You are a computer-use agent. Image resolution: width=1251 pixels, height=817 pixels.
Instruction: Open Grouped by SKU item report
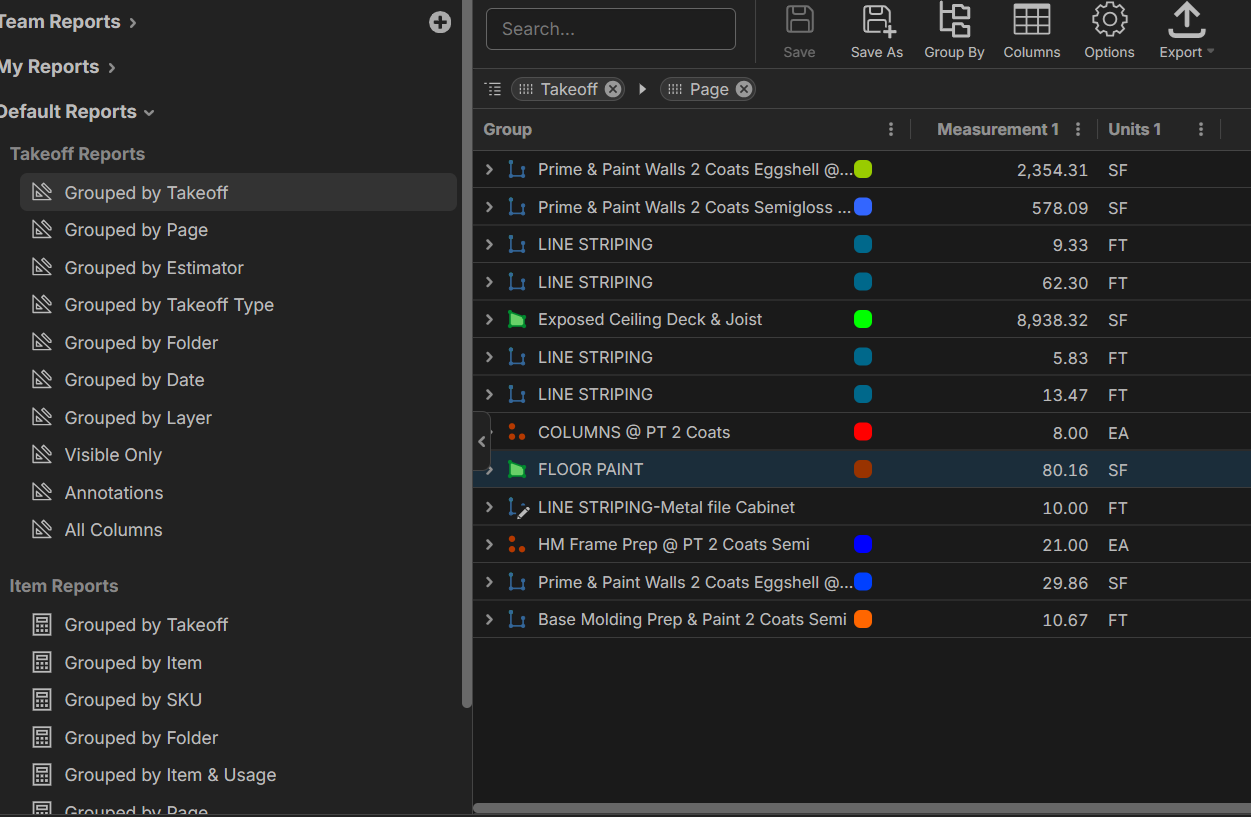click(x=133, y=700)
